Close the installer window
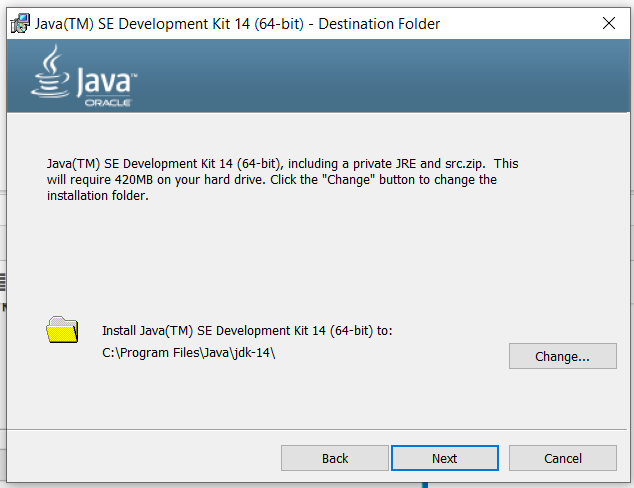Screen dimensions: 634x488 (609, 23)
